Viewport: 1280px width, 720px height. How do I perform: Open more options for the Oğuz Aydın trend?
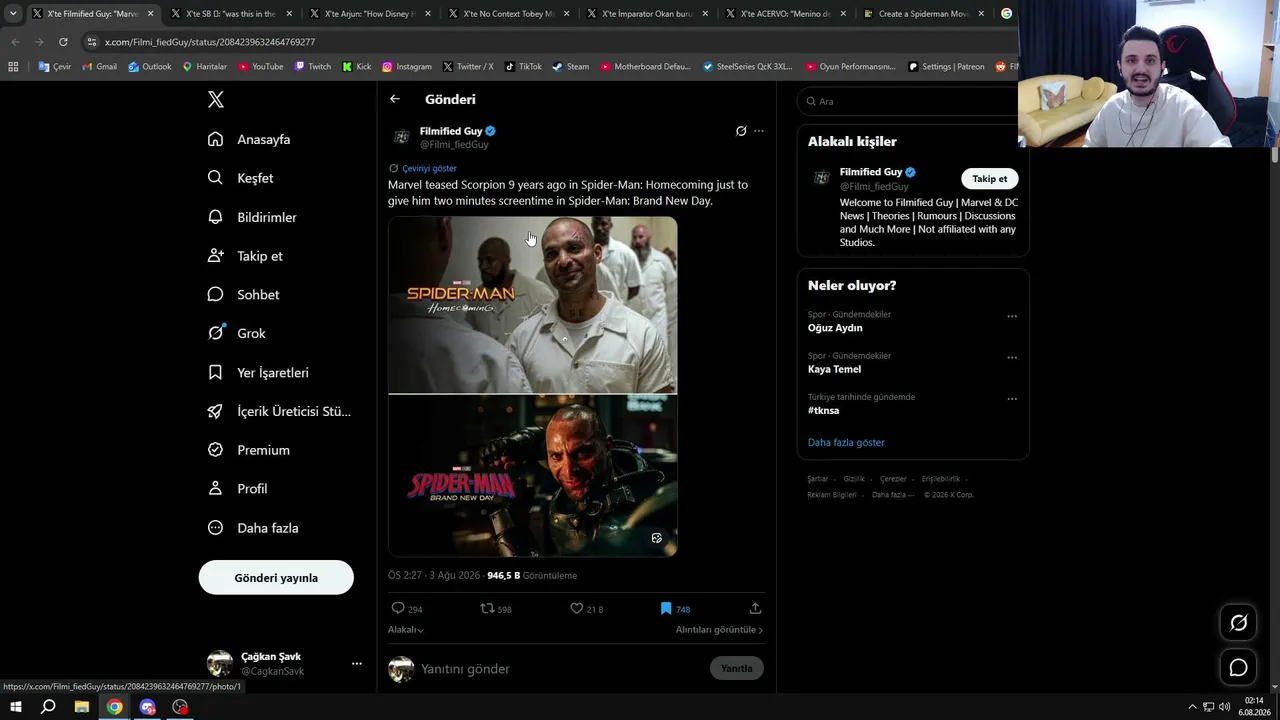pos(1012,316)
